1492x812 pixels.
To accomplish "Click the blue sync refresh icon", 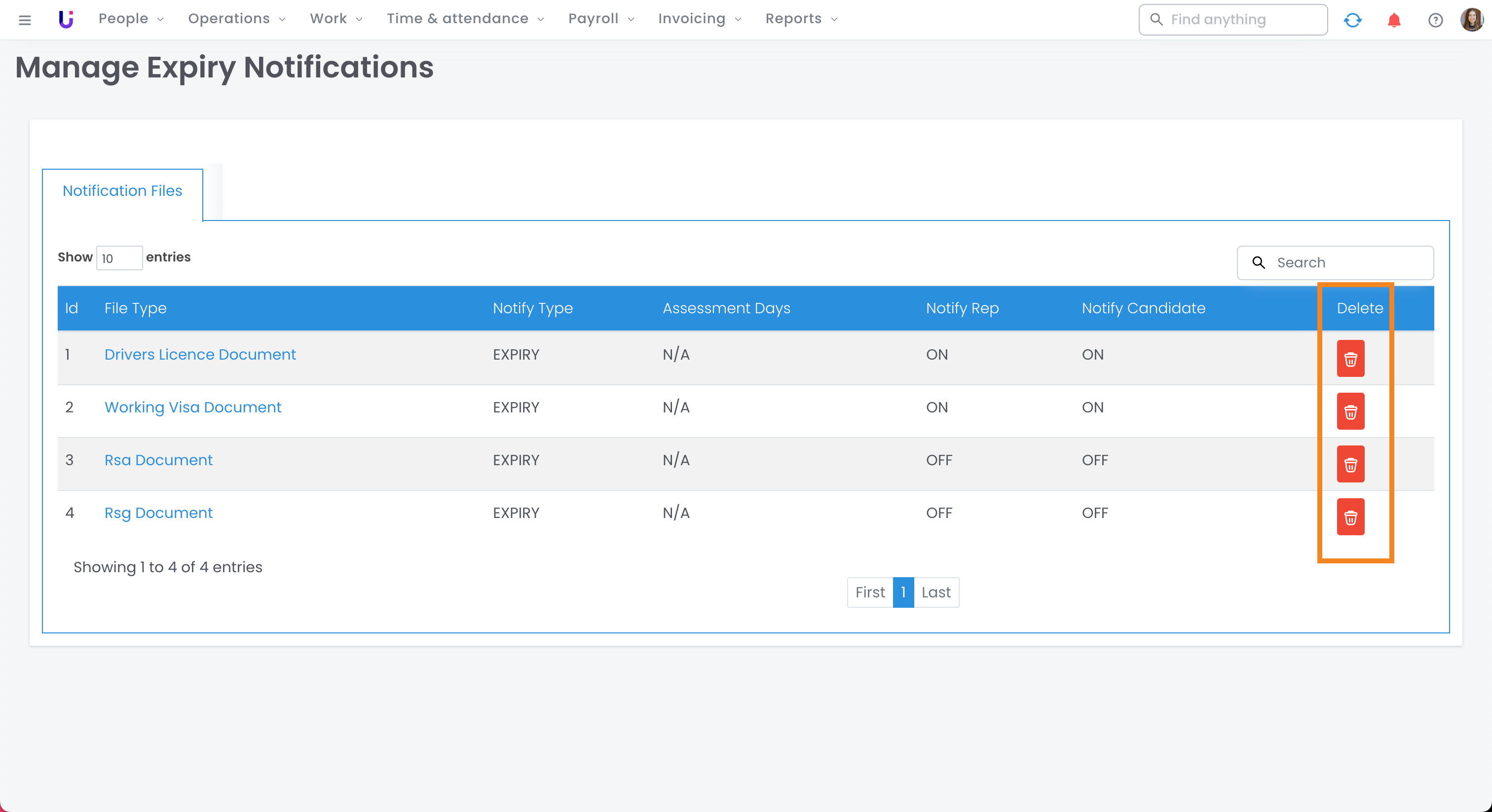I will (x=1352, y=20).
